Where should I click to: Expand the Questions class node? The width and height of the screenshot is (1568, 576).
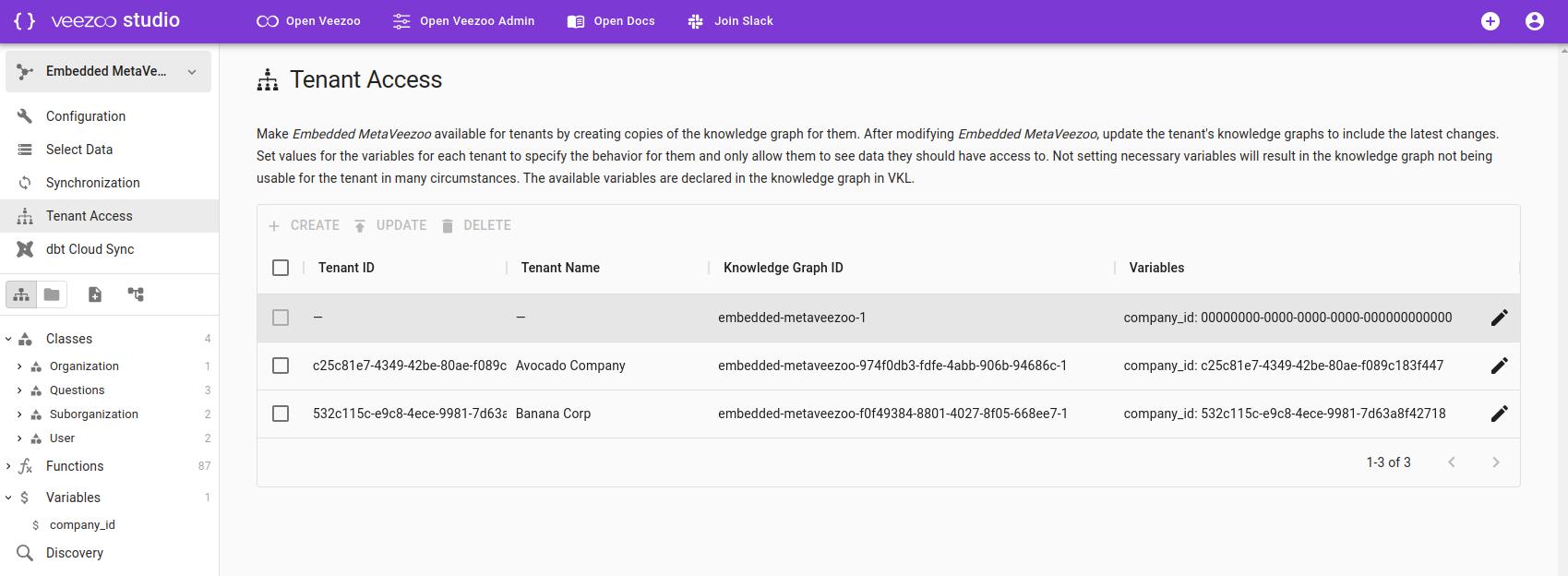pos(19,390)
